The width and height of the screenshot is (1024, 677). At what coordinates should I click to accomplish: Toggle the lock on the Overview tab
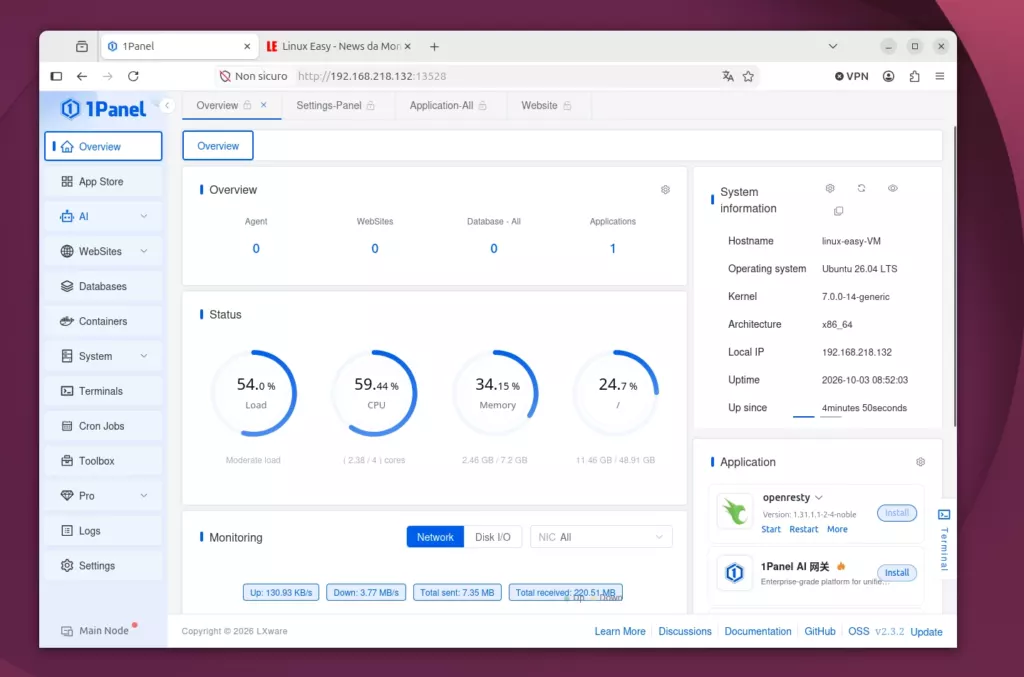click(x=248, y=106)
